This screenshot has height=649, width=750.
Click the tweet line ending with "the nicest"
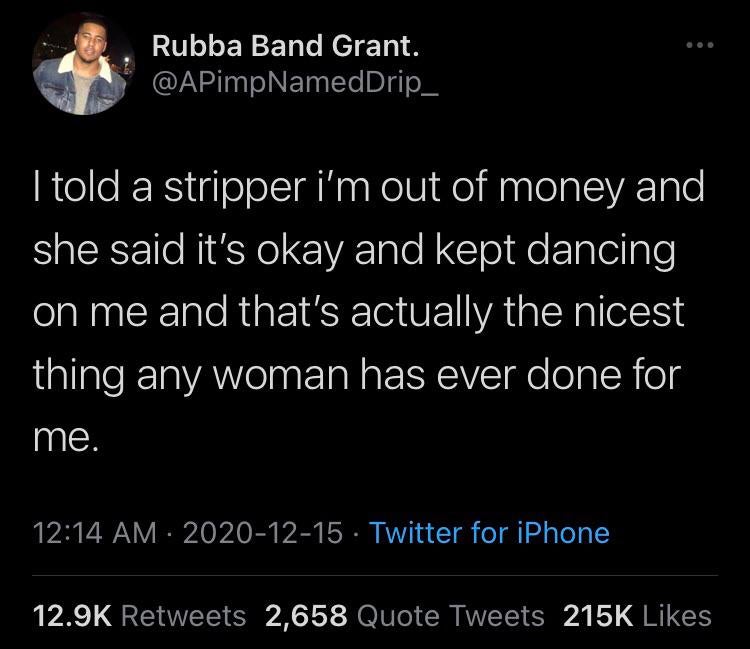(360, 312)
